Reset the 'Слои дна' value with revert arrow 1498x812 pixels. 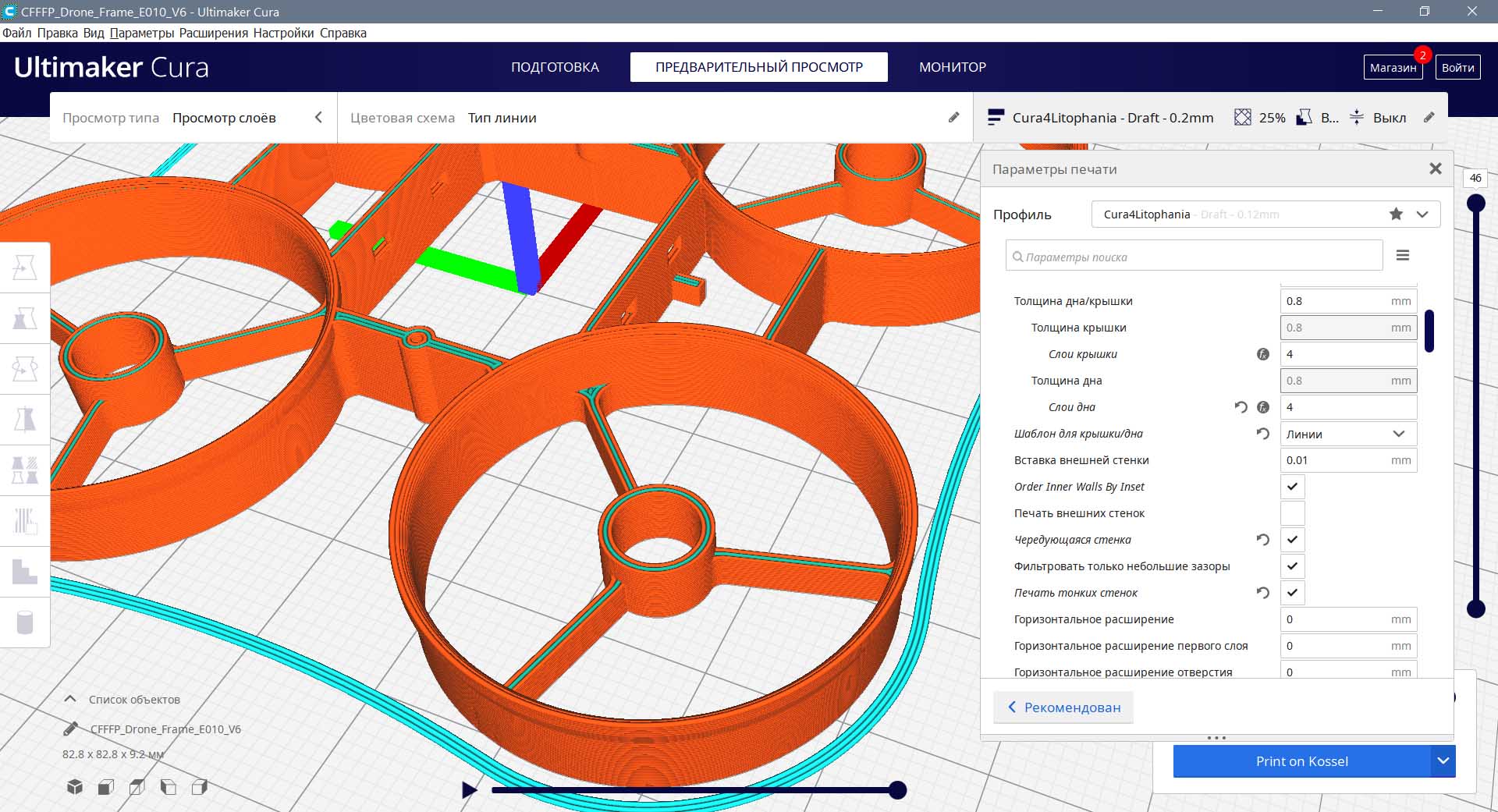coord(1241,407)
